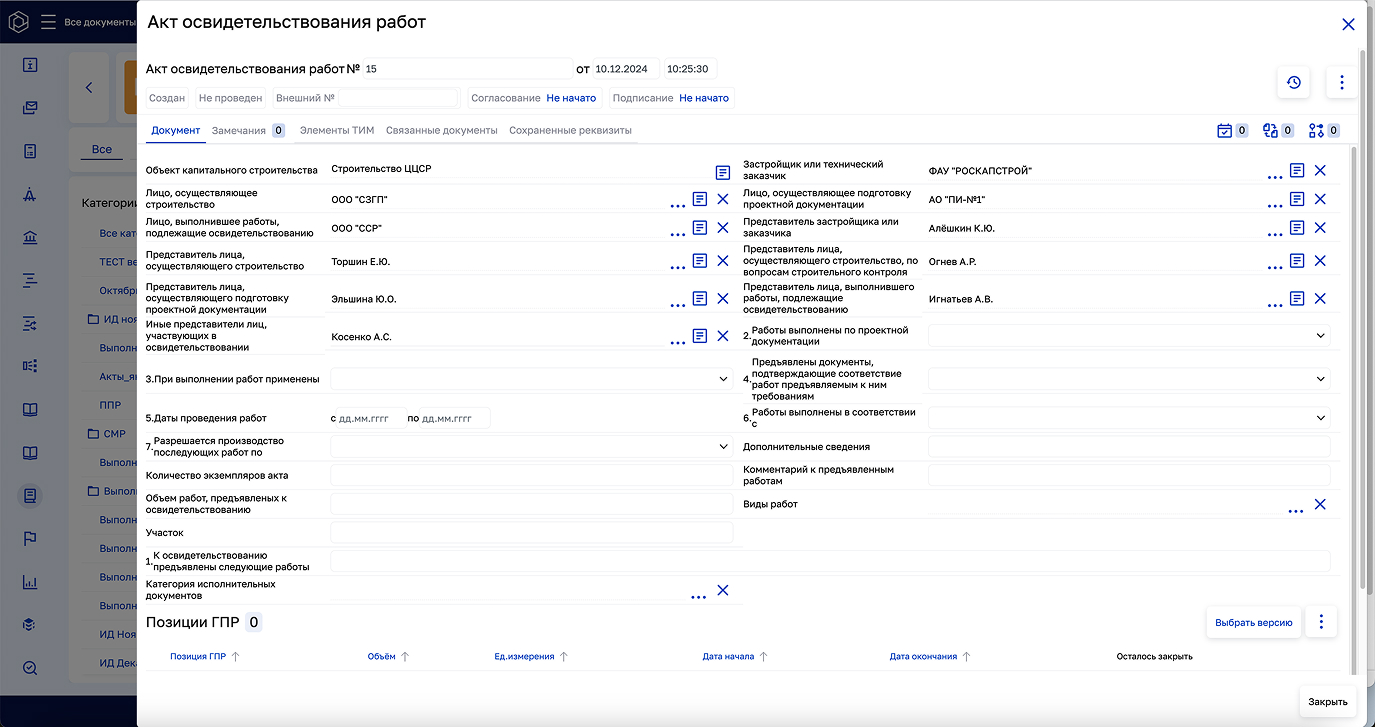1375x727 pixels.
Task: Open the kebab menu beside the history icon
Action: pyautogui.click(x=1341, y=83)
